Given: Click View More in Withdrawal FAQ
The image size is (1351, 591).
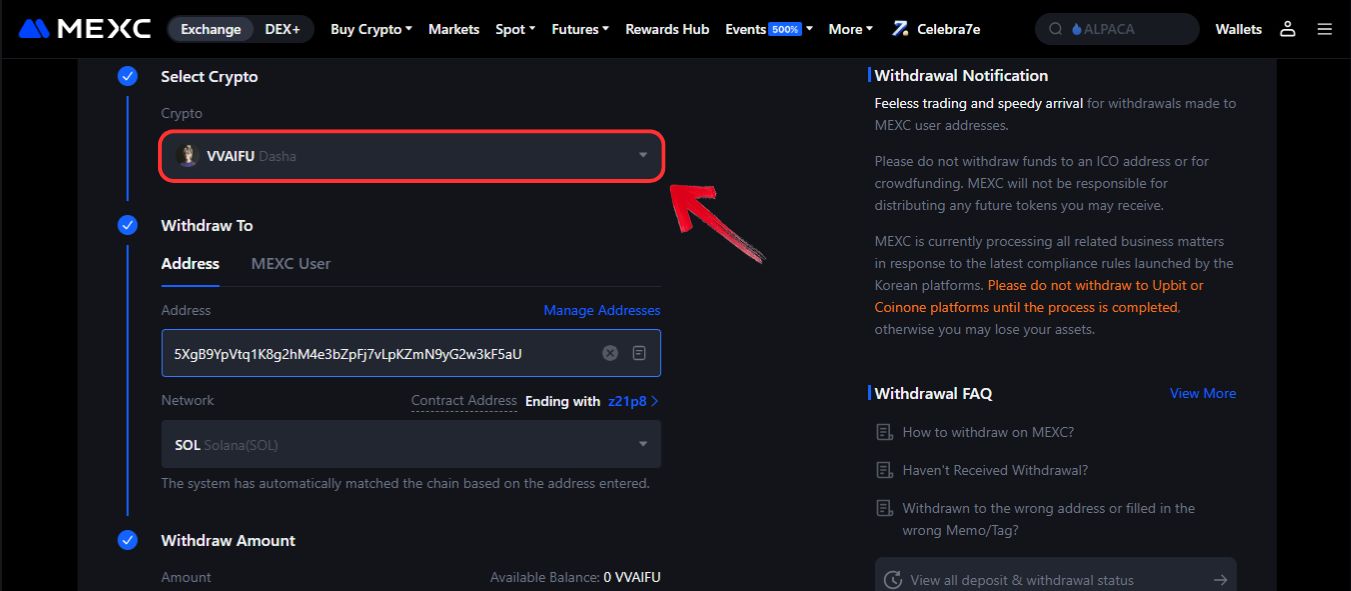Looking at the screenshot, I should coord(1203,393).
